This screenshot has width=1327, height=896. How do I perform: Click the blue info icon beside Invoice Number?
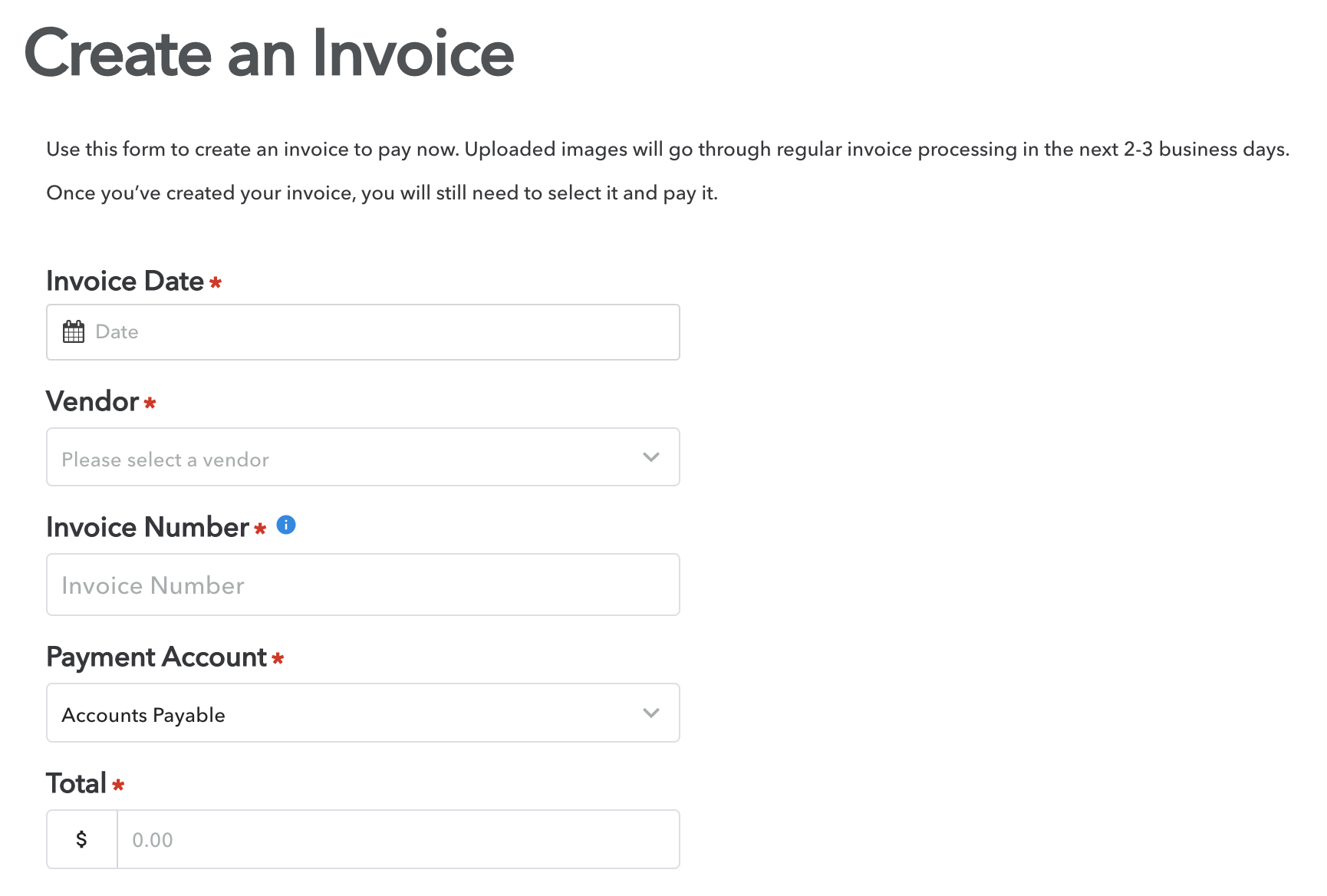tap(286, 525)
